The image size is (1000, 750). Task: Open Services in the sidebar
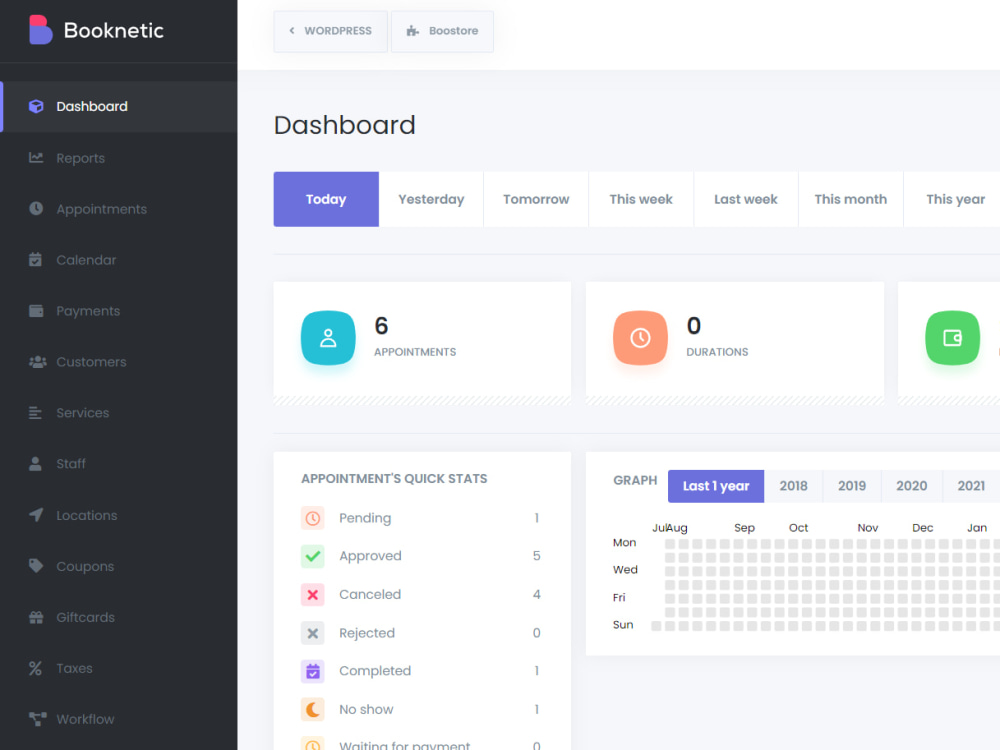click(119, 413)
